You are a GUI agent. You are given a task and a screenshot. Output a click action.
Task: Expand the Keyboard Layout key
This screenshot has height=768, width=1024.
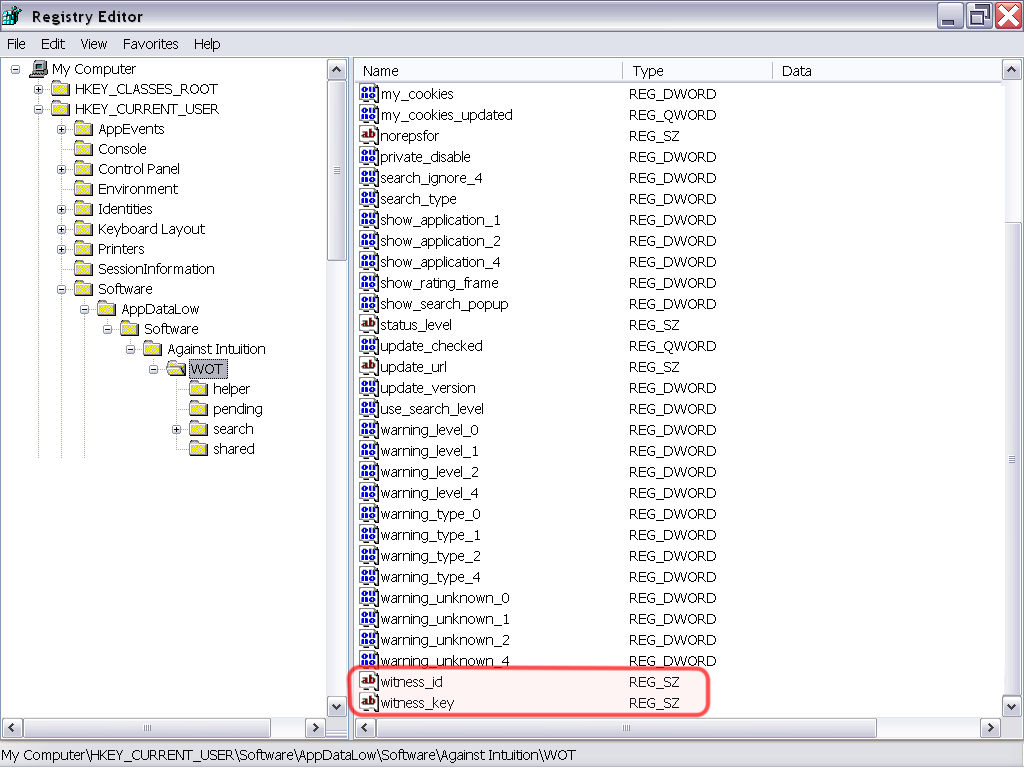[61, 229]
